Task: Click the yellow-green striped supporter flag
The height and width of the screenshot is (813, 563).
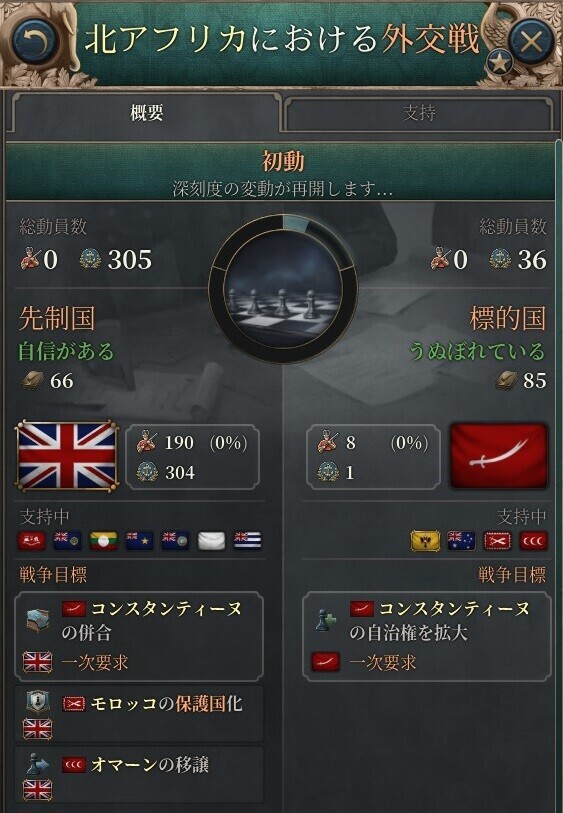Action: point(103,540)
